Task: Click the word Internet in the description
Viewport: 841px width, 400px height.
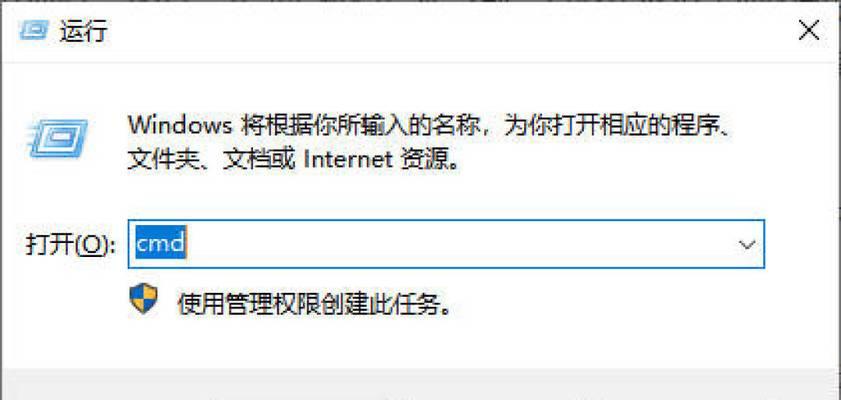Action: pos(347,159)
